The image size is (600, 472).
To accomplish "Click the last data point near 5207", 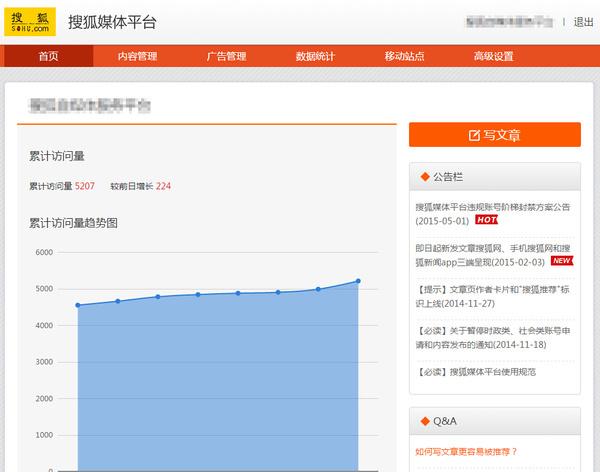I will [358, 281].
